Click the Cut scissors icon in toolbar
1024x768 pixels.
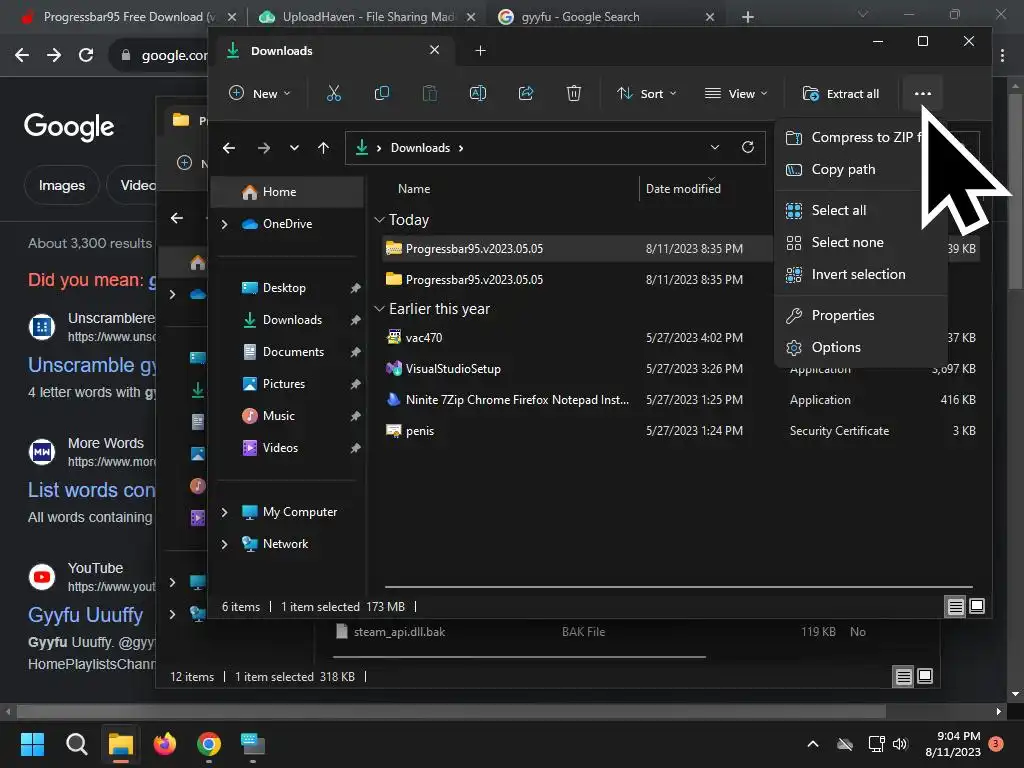(x=334, y=93)
